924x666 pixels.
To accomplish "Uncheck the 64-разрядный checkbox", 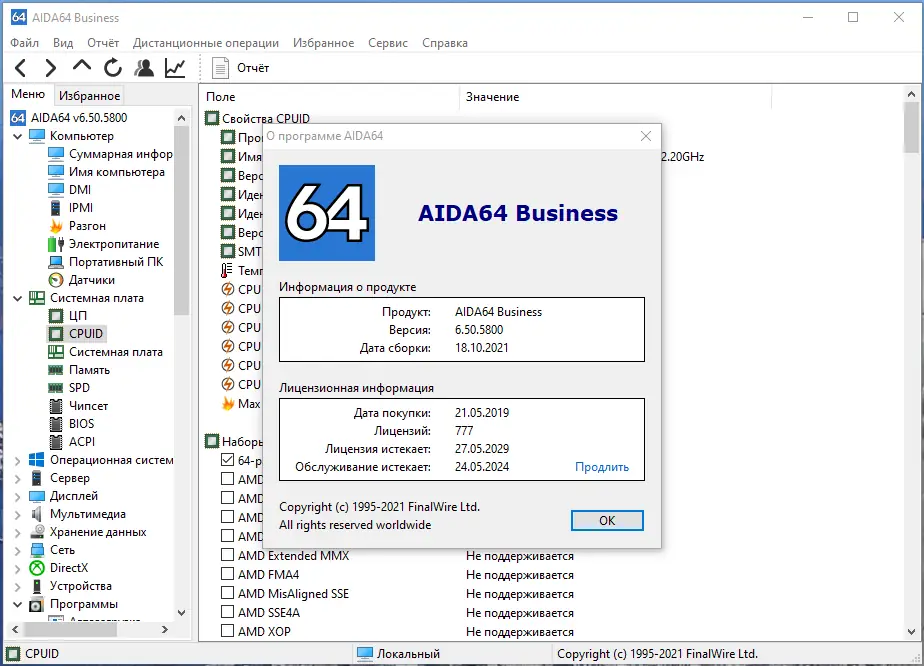I will click(x=225, y=460).
